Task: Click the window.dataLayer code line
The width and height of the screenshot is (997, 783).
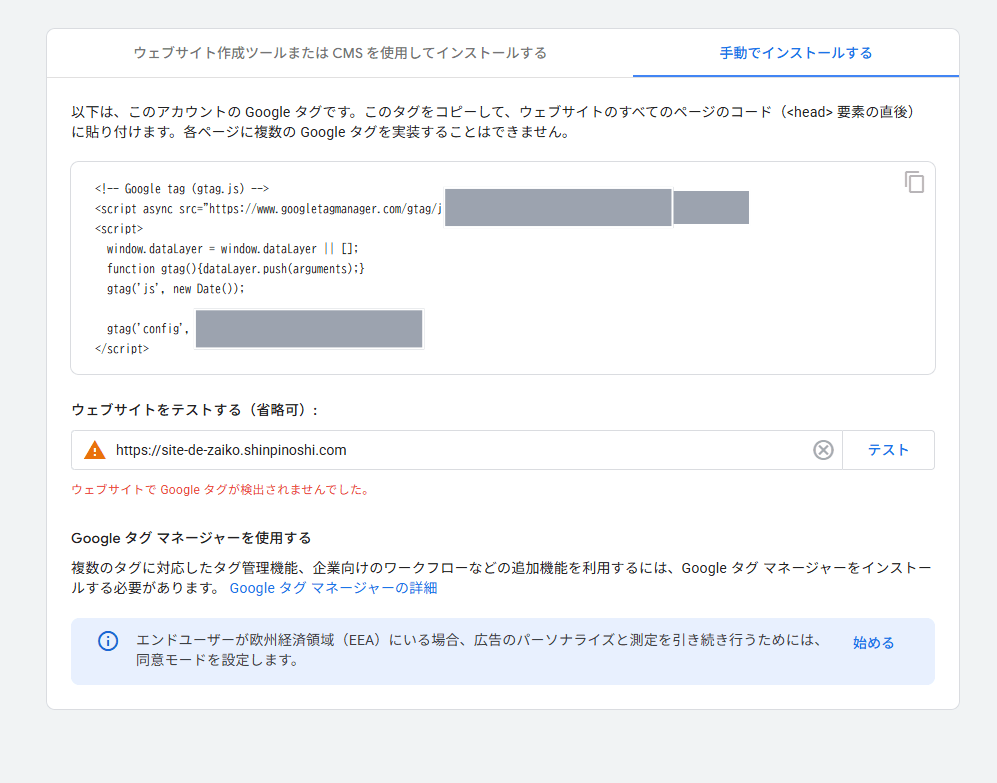Action: click(x=233, y=249)
